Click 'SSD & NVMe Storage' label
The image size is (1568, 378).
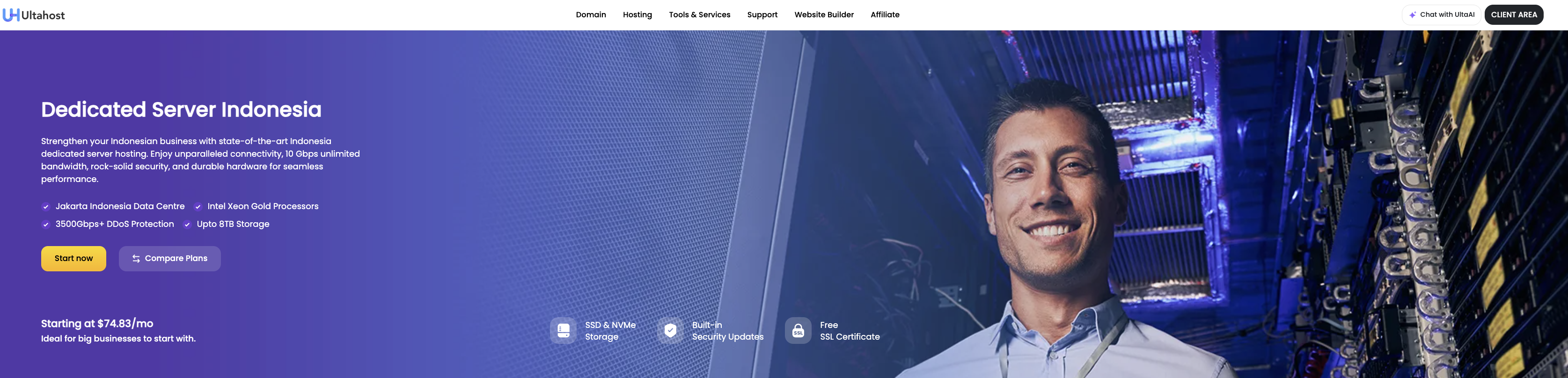pyautogui.click(x=610, y=331)
